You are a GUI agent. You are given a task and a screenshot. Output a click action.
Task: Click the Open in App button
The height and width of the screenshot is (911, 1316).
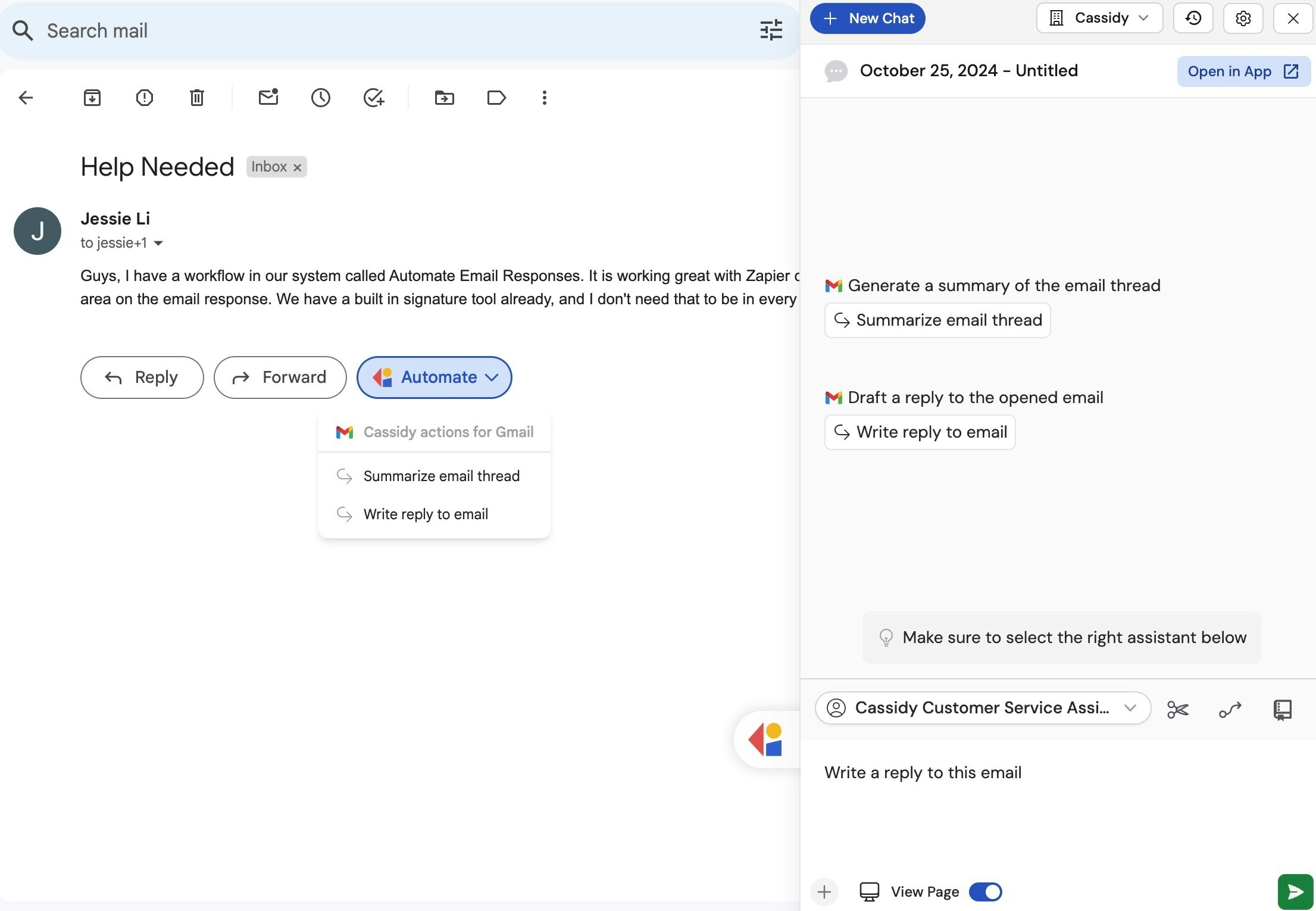tap(1243, 71)
